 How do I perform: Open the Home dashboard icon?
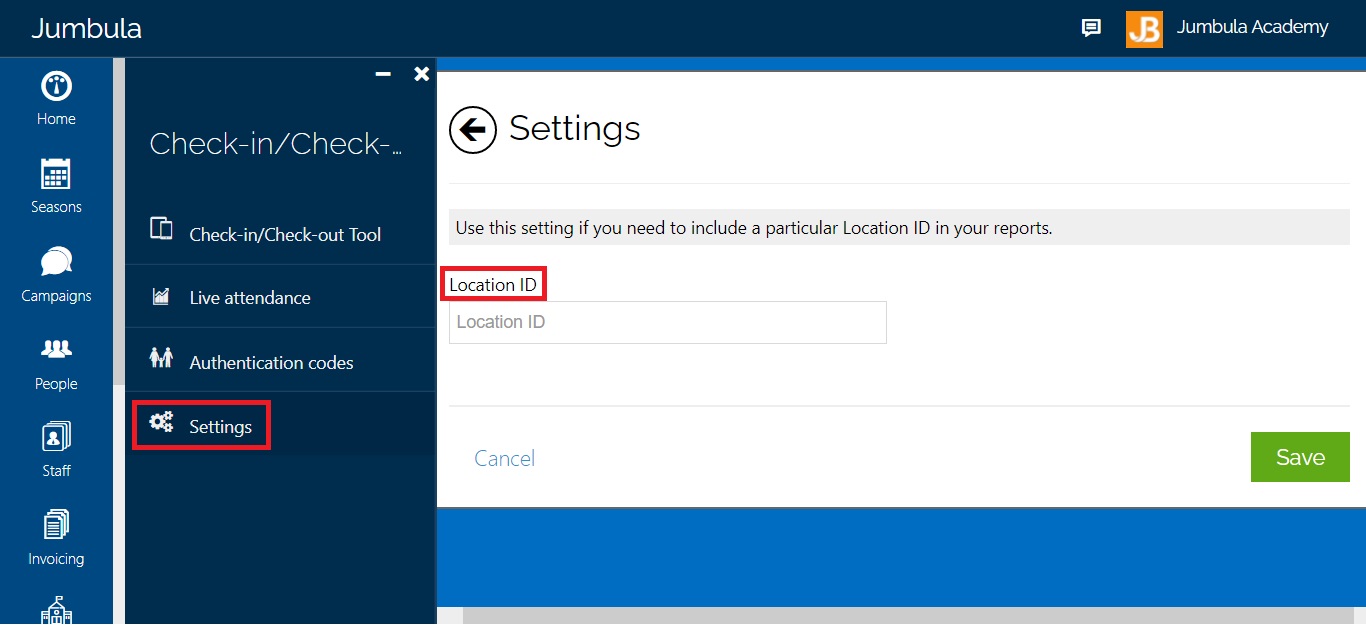(56, 86)
